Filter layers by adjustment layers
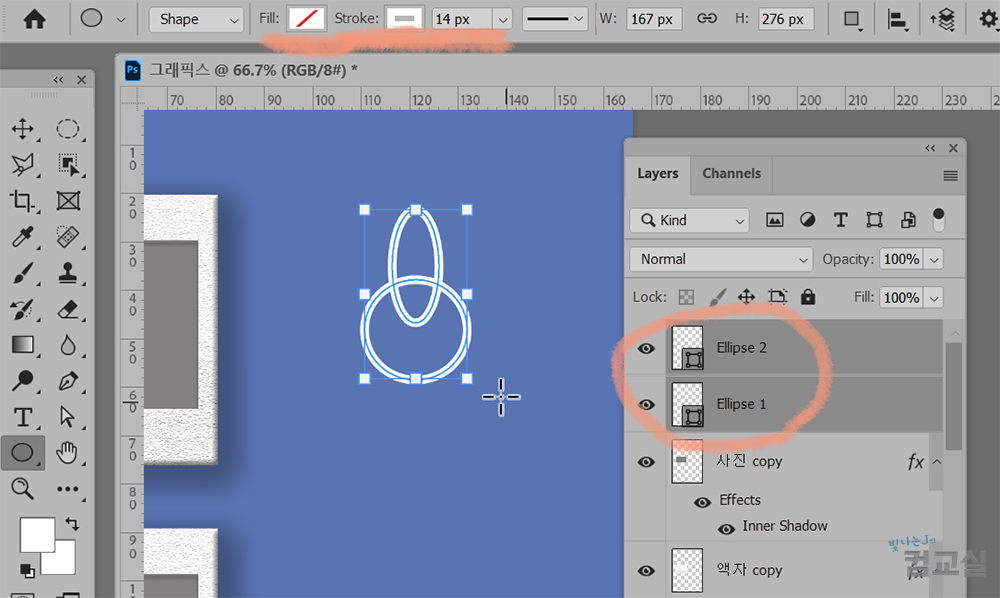 (x=807, y=220)
